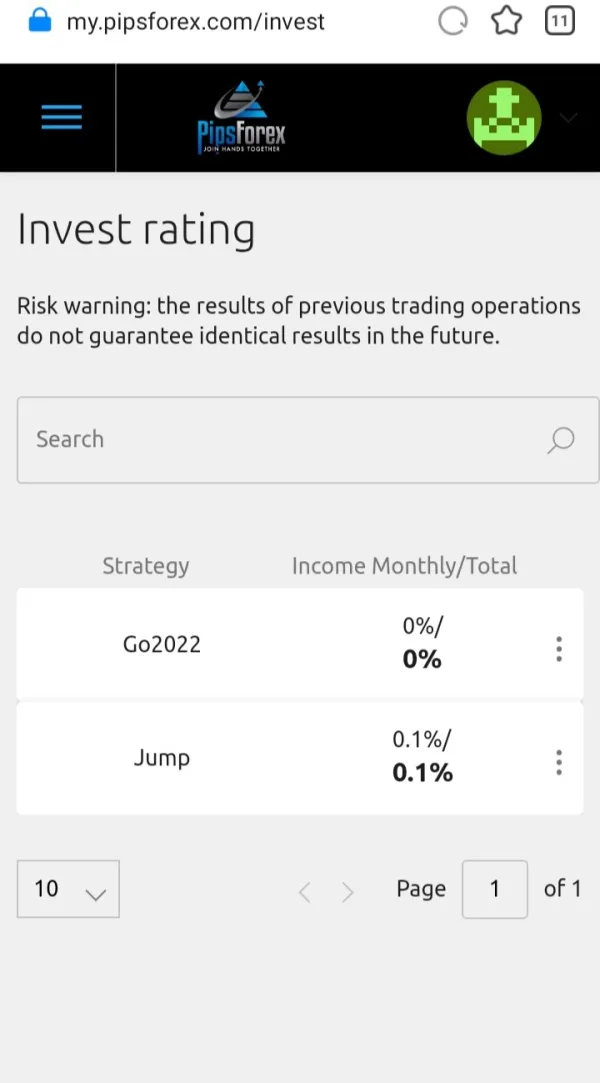Select the Jump strategy row
This screenshot has width=600, height=1083.
click(162, 758)
